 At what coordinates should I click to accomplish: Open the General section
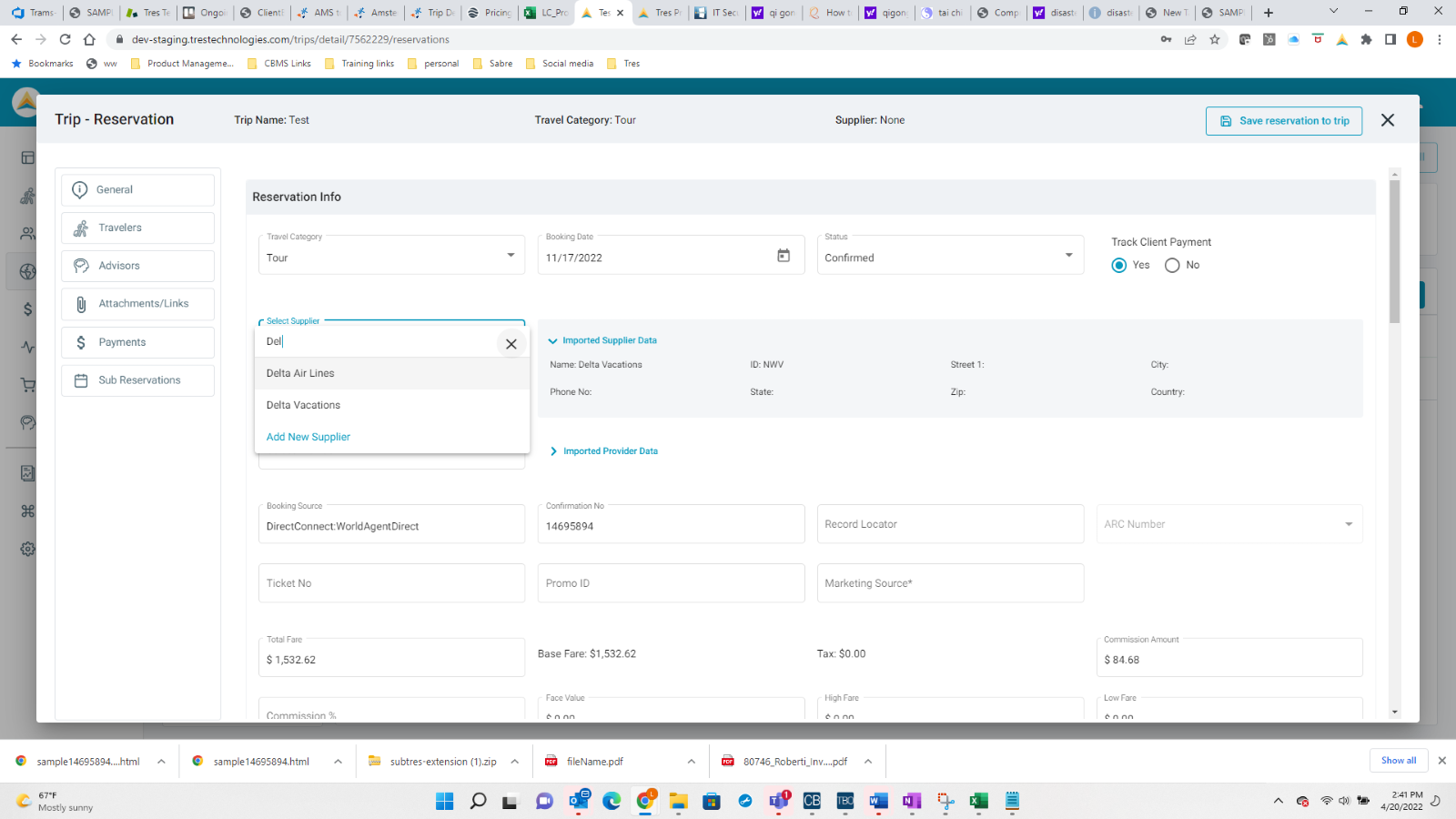click(x=138, y=190)
